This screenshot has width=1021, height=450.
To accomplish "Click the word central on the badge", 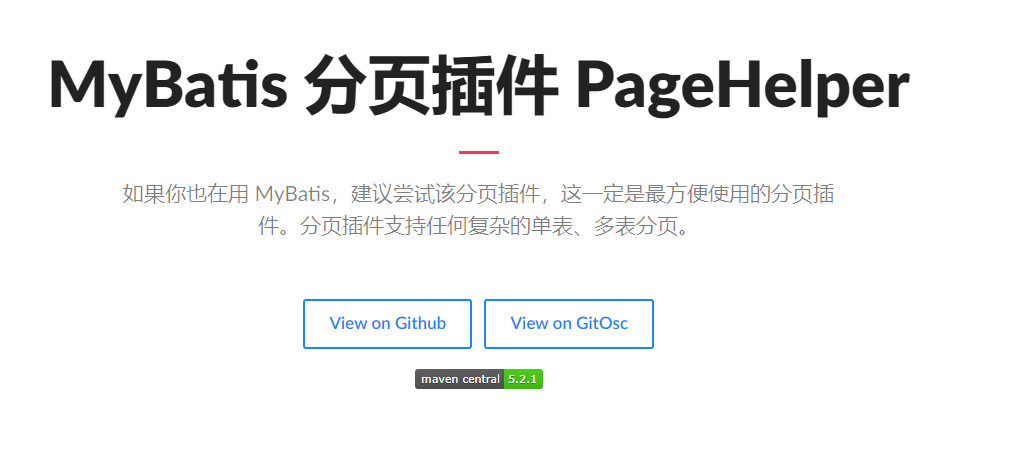I will (x=481, y=379).
